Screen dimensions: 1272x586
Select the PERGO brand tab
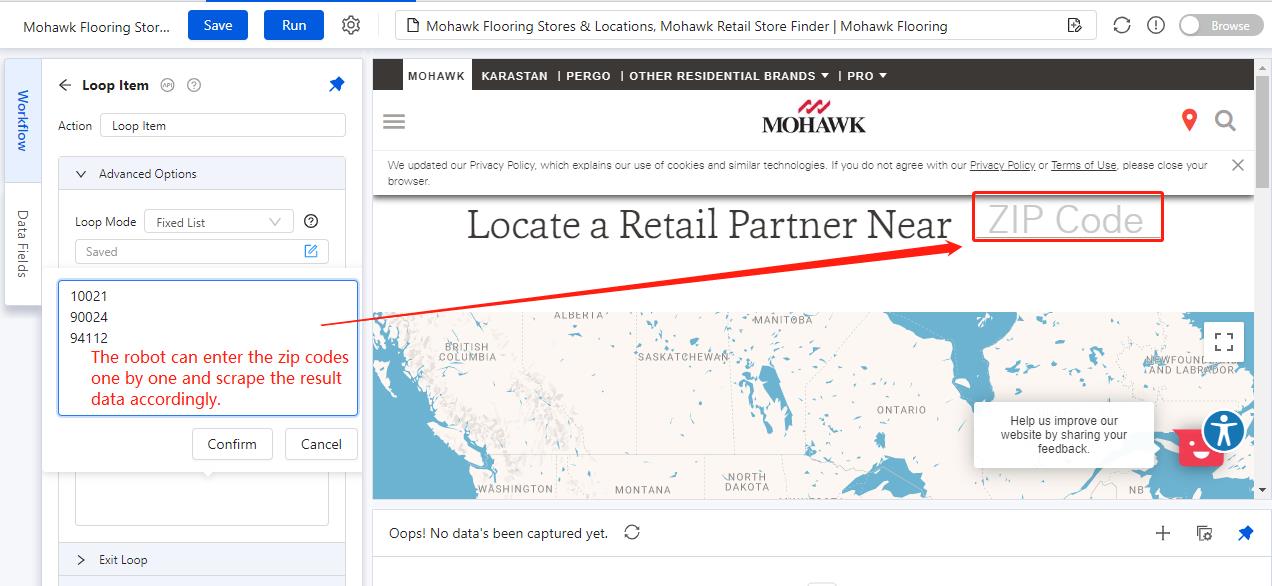coord(588,76)
